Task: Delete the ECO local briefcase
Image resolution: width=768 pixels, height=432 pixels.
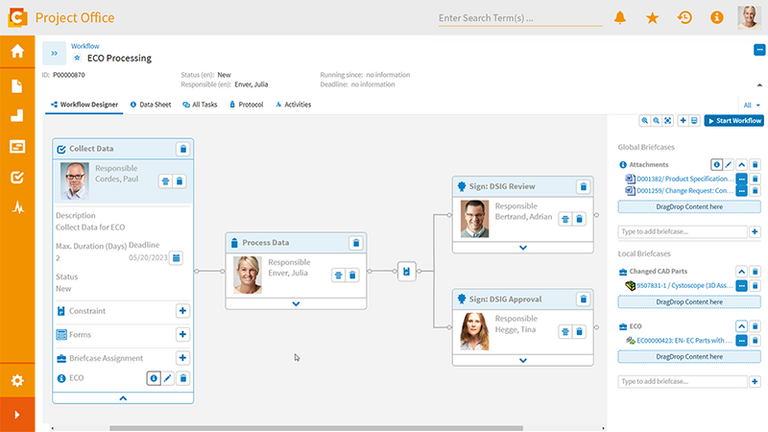Action: [x=755, y=326]
